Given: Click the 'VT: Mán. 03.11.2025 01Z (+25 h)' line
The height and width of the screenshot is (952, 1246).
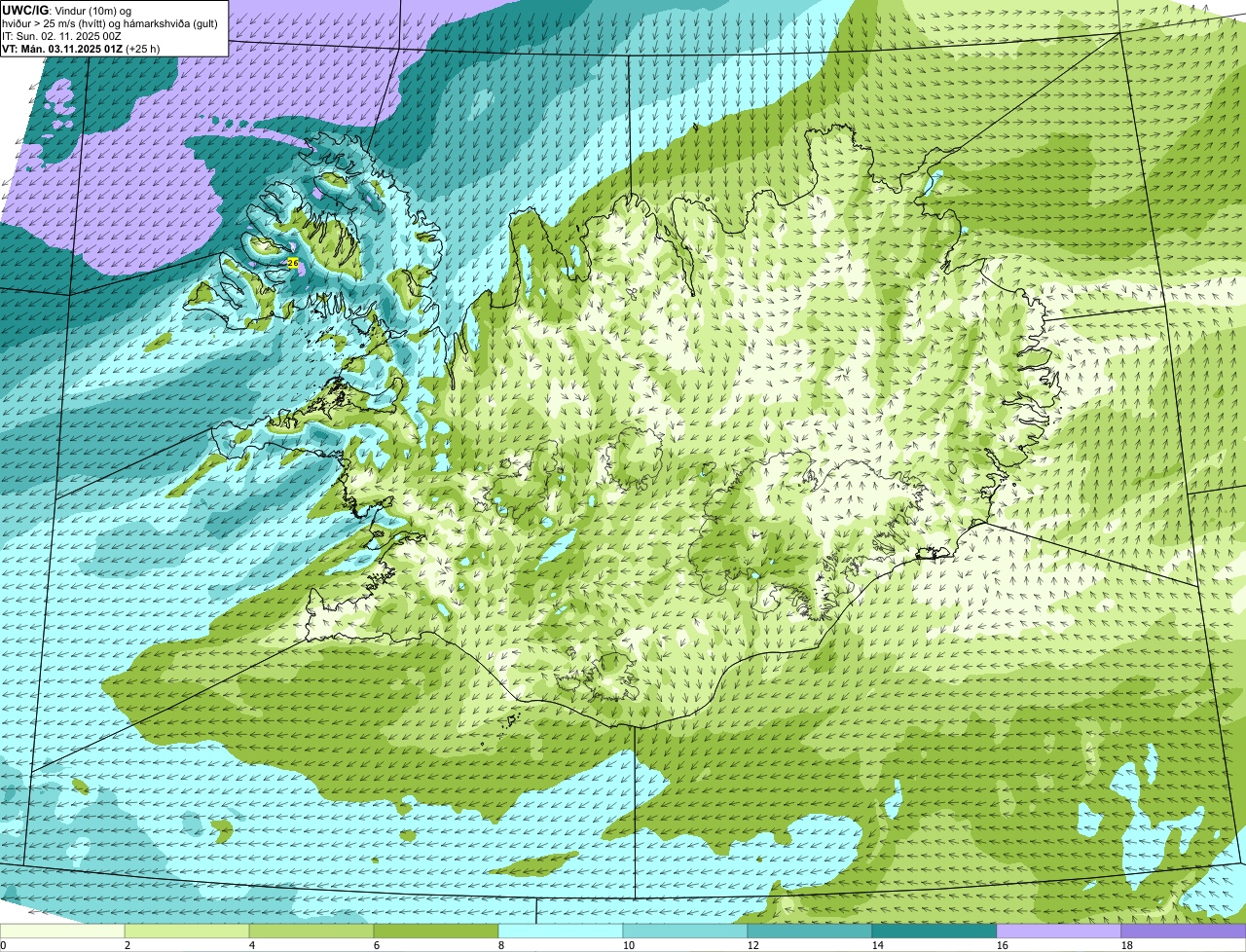Looking at the screenshot, I should pos(81,49).
